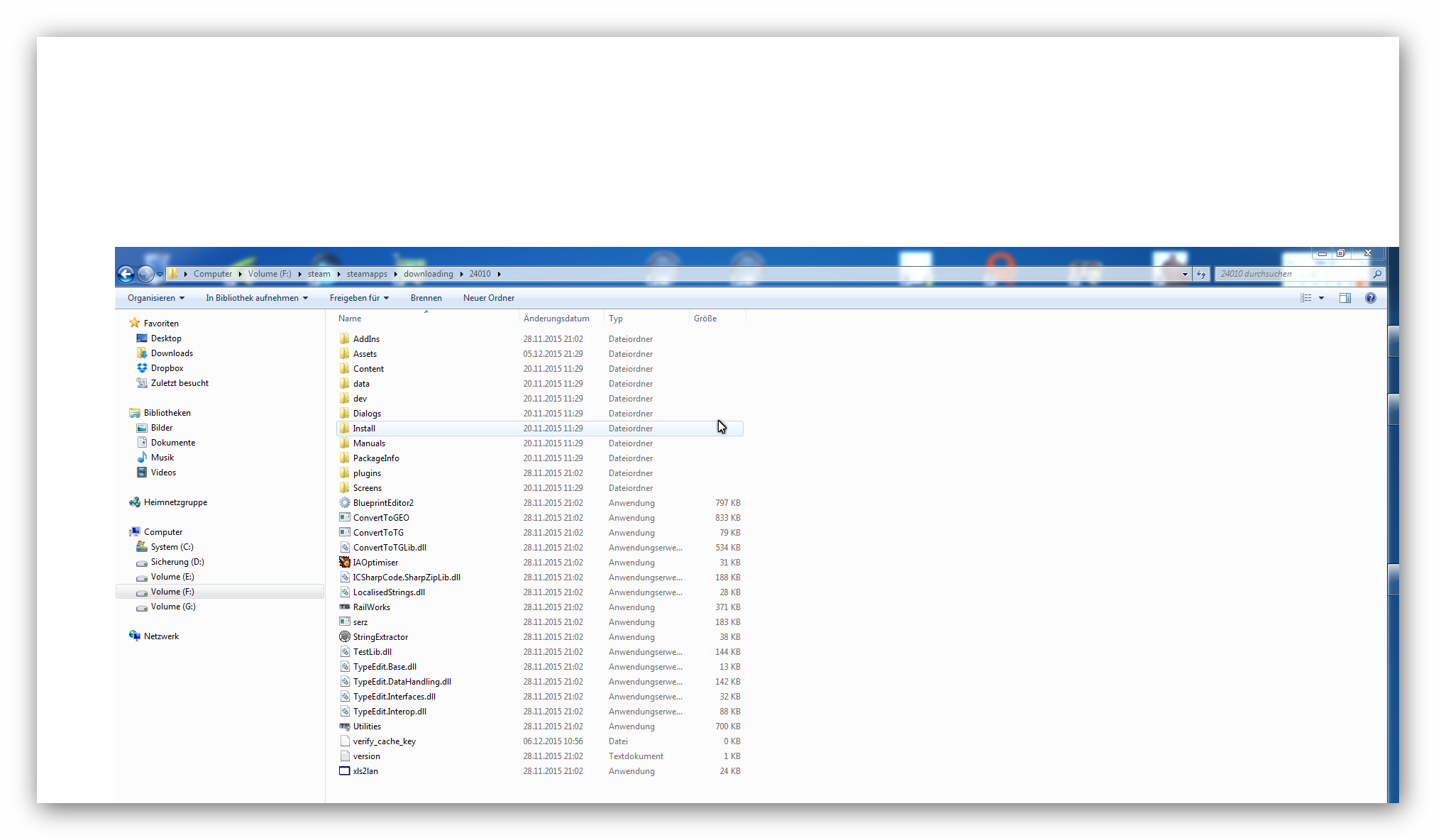The height and width of the screenshot is (840, 1436).
Task: Select Volume (E:) in the navigation tree
Action: pos(172,577)
